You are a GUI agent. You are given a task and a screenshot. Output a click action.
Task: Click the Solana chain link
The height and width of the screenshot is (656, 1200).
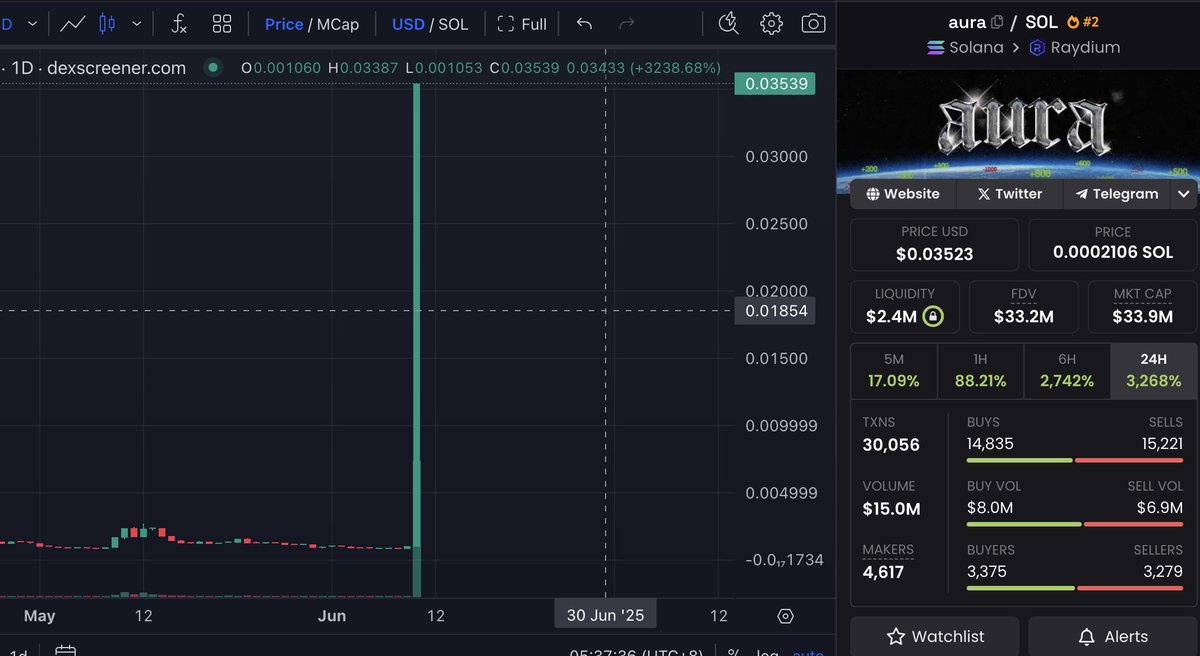click(x=965, y=47)
